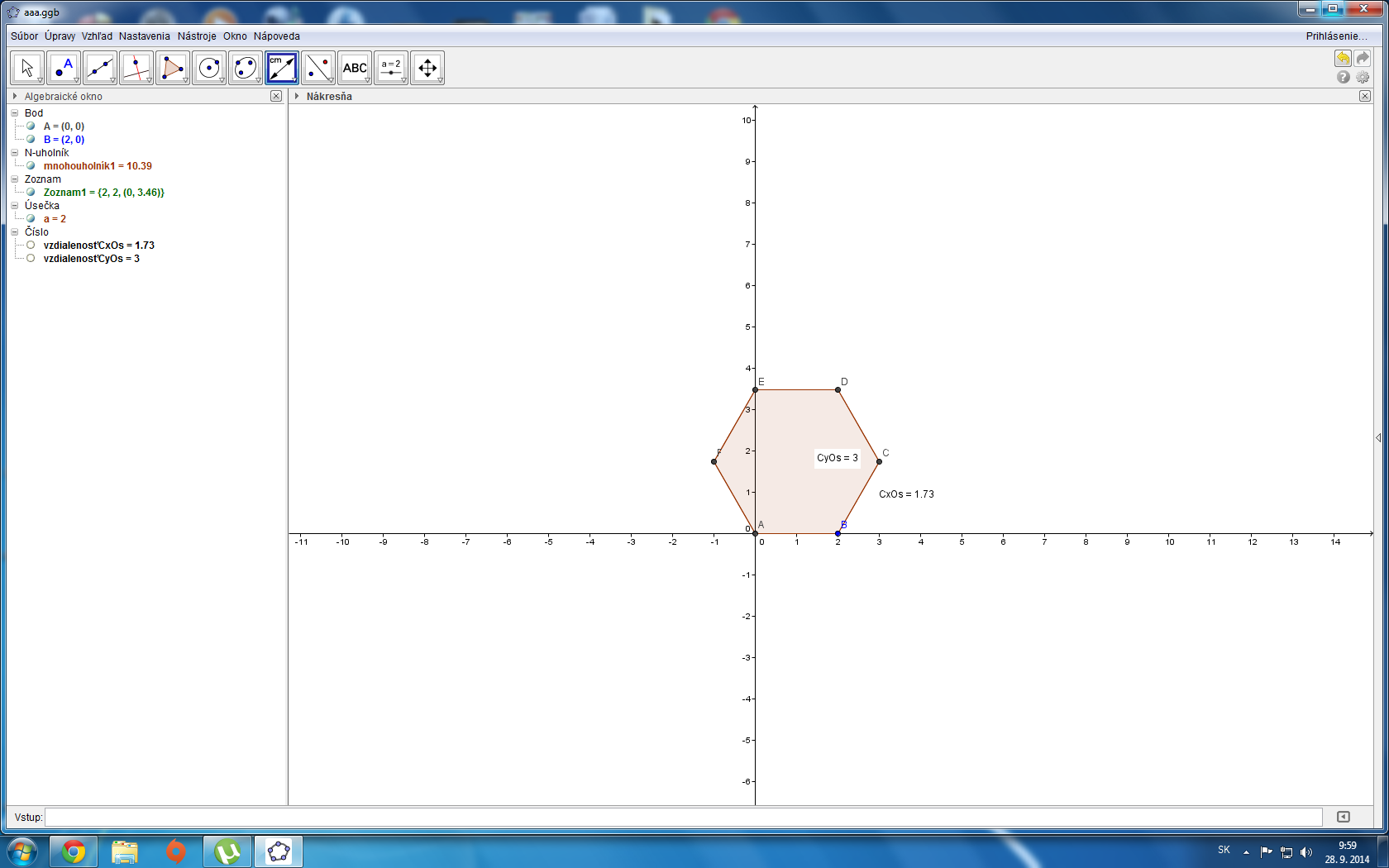Click the Undo arrow icon
Image resolution: width=1389 pixels, height=868 pixels.
1343,58
